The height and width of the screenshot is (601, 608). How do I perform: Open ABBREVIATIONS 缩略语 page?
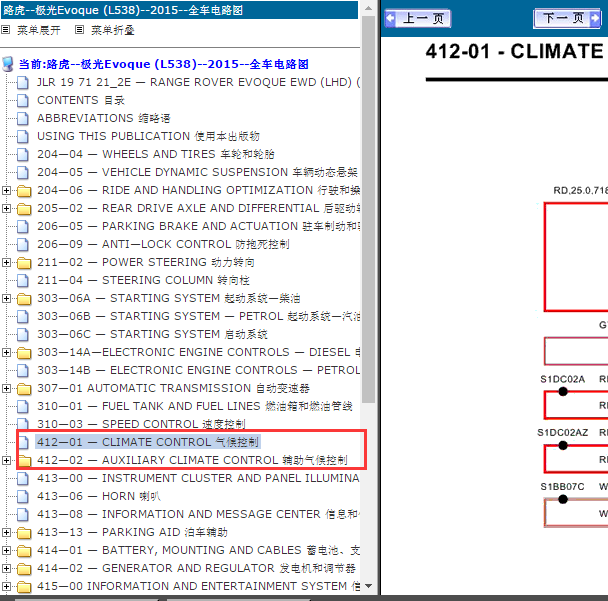(104, 118)
